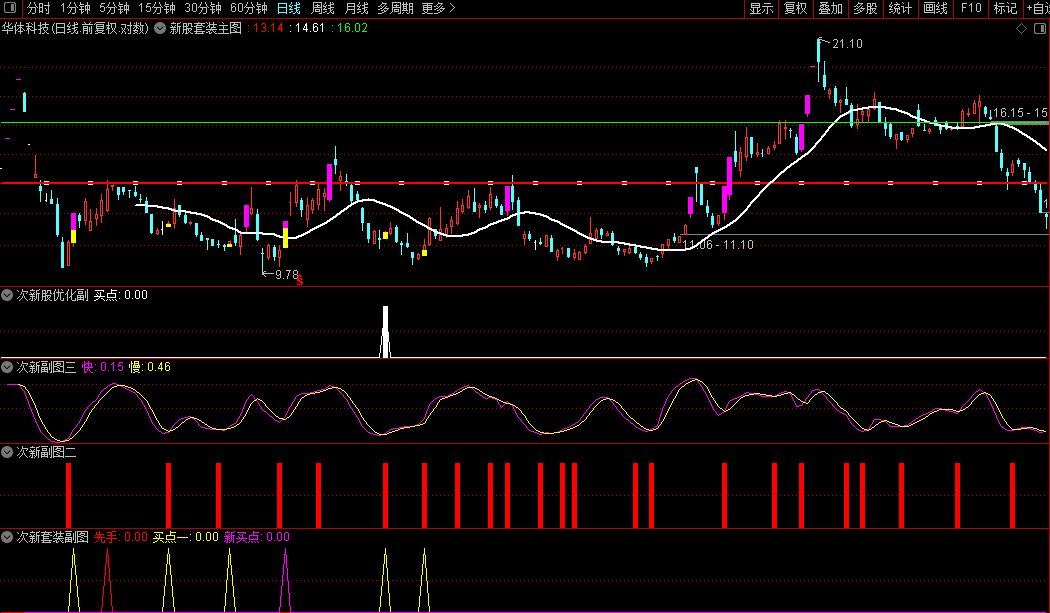Click the 叠加 overlay button
Viewport: 1050px width, 613px height.
point(830,8)
